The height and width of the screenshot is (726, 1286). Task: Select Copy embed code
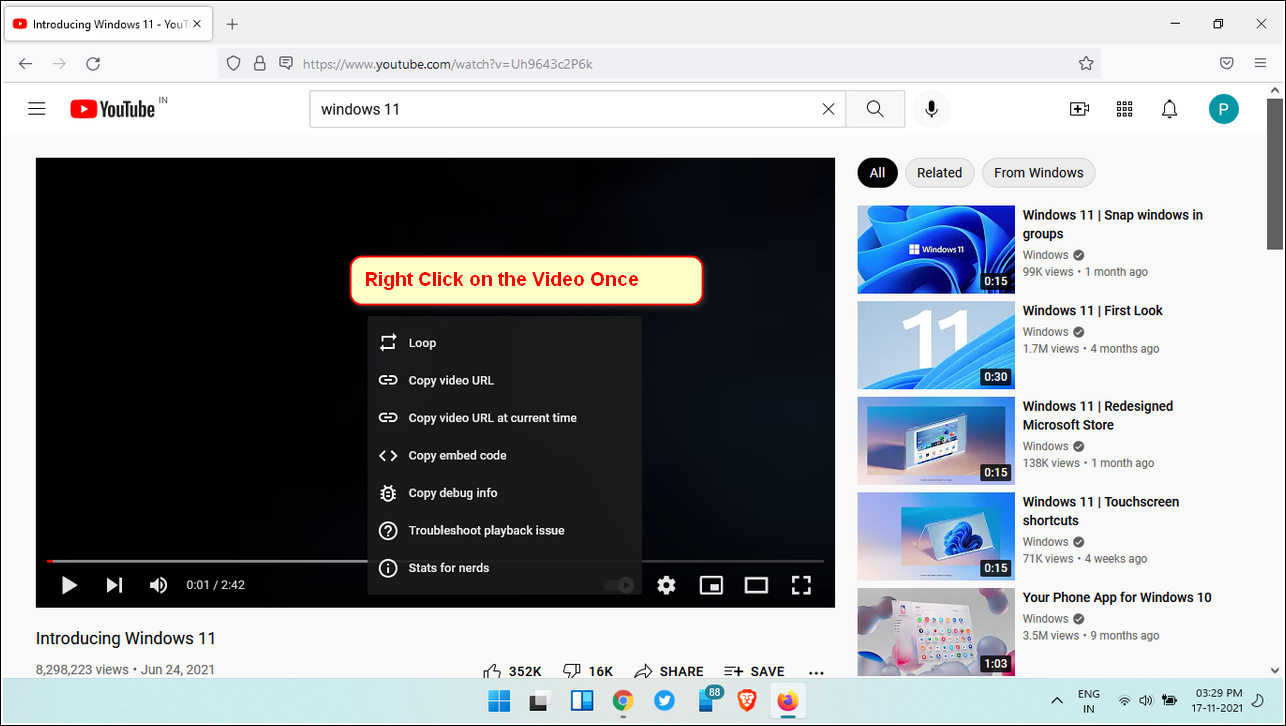click(x=504, y=455)
